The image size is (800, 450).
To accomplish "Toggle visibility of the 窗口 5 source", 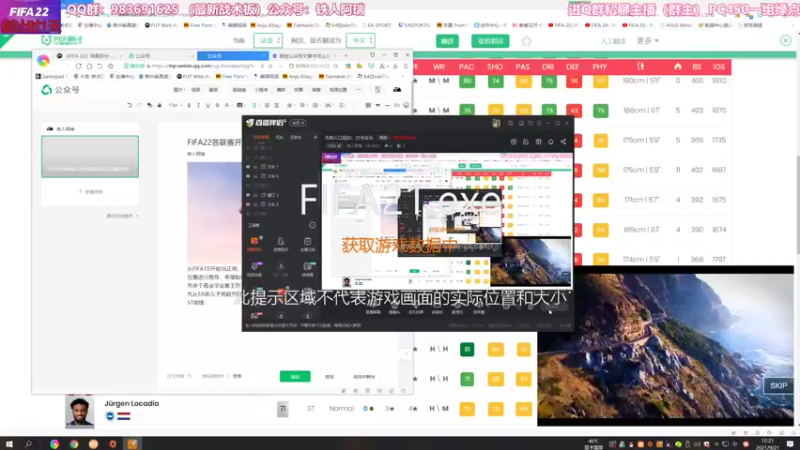I will pyautogui.click(x=248, y=195).
